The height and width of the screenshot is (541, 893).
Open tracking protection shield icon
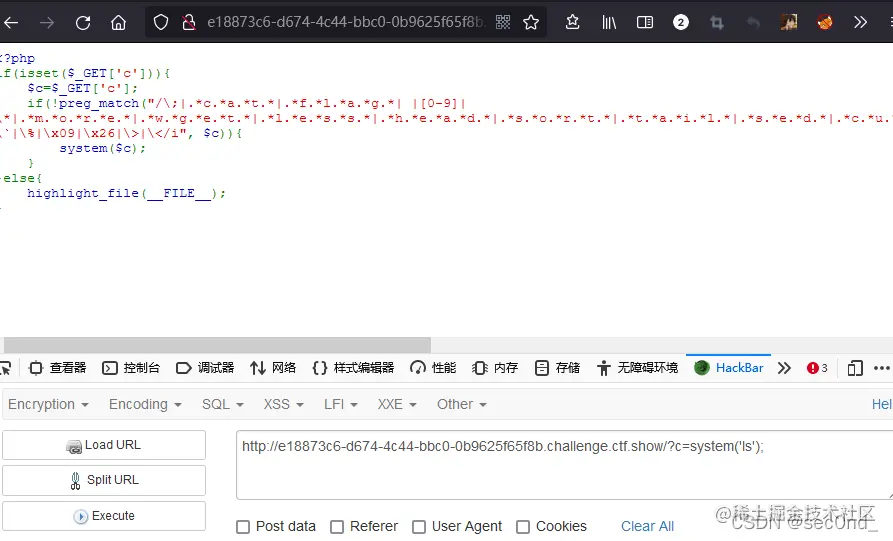[x=161, y=23]
